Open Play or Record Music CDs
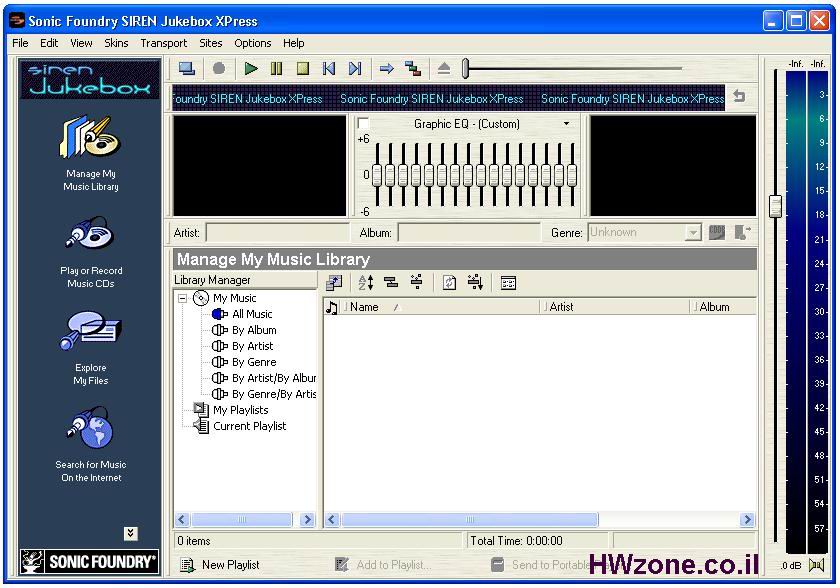 [x=91, y=253]
